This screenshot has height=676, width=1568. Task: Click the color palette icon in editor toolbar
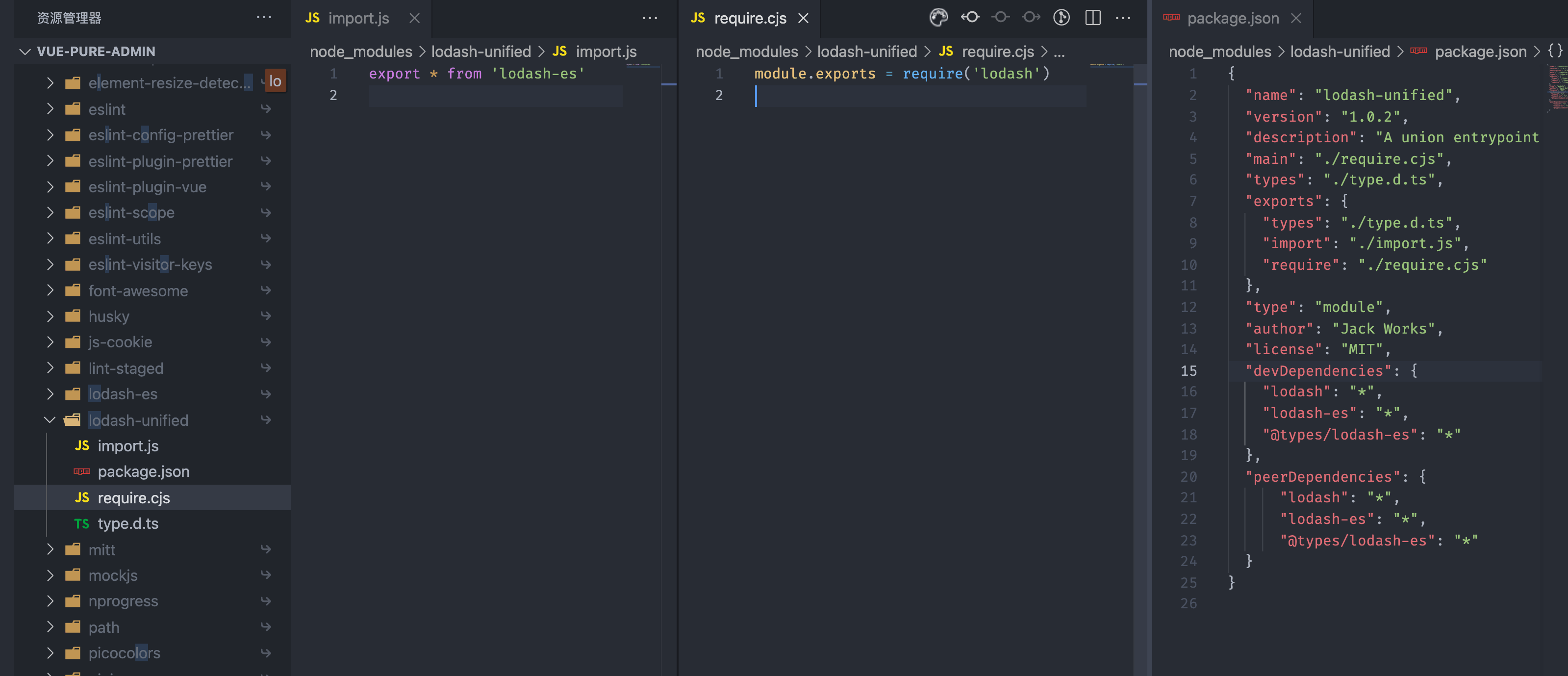tap(938, 17)
